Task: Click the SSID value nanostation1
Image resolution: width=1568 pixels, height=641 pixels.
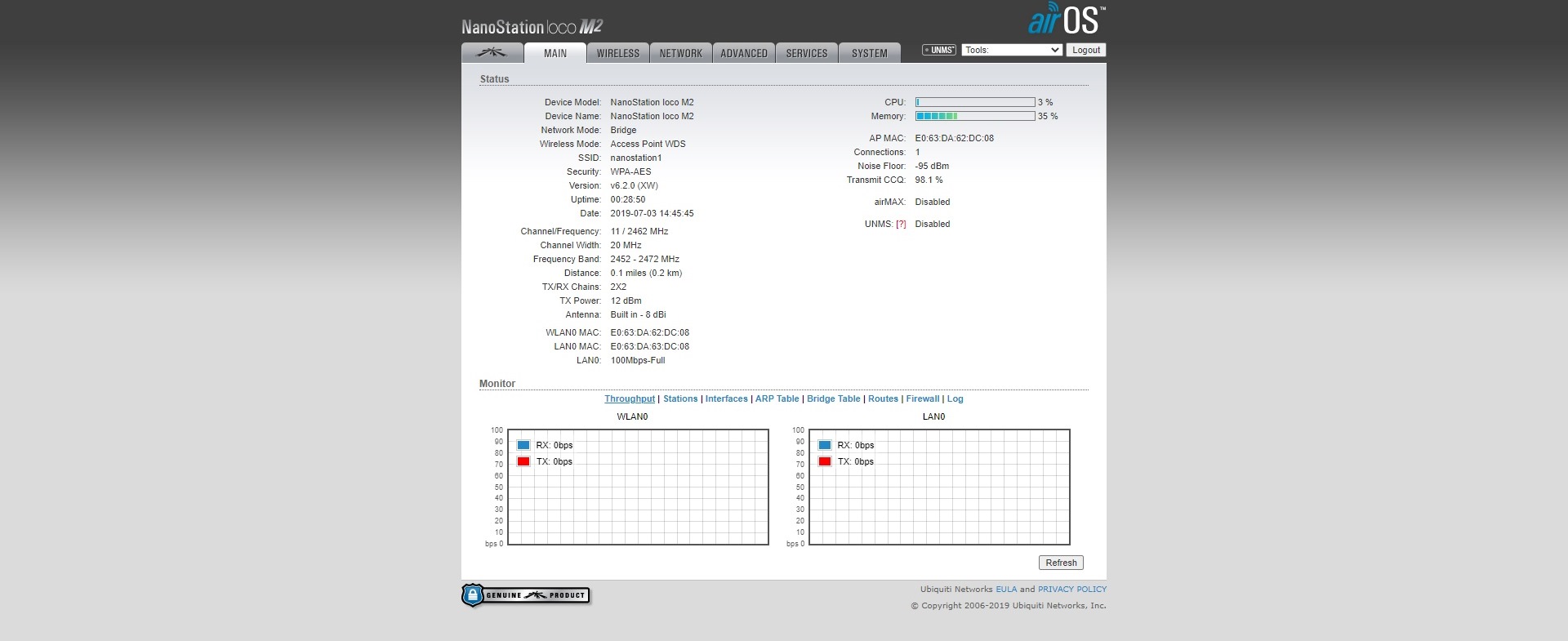Action: point(636,158)
